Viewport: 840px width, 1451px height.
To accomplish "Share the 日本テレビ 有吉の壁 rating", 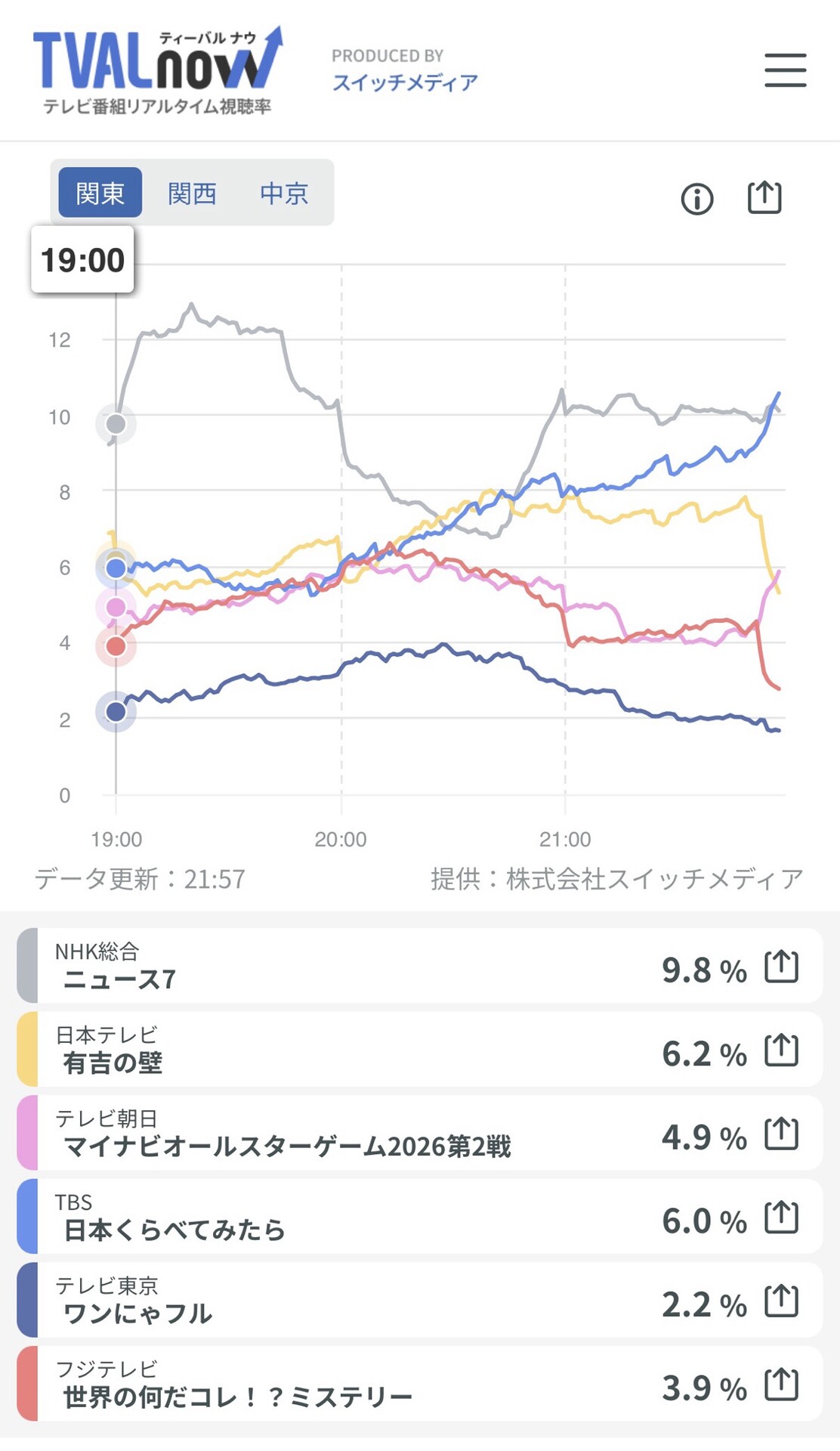I will click(781, 1050).
